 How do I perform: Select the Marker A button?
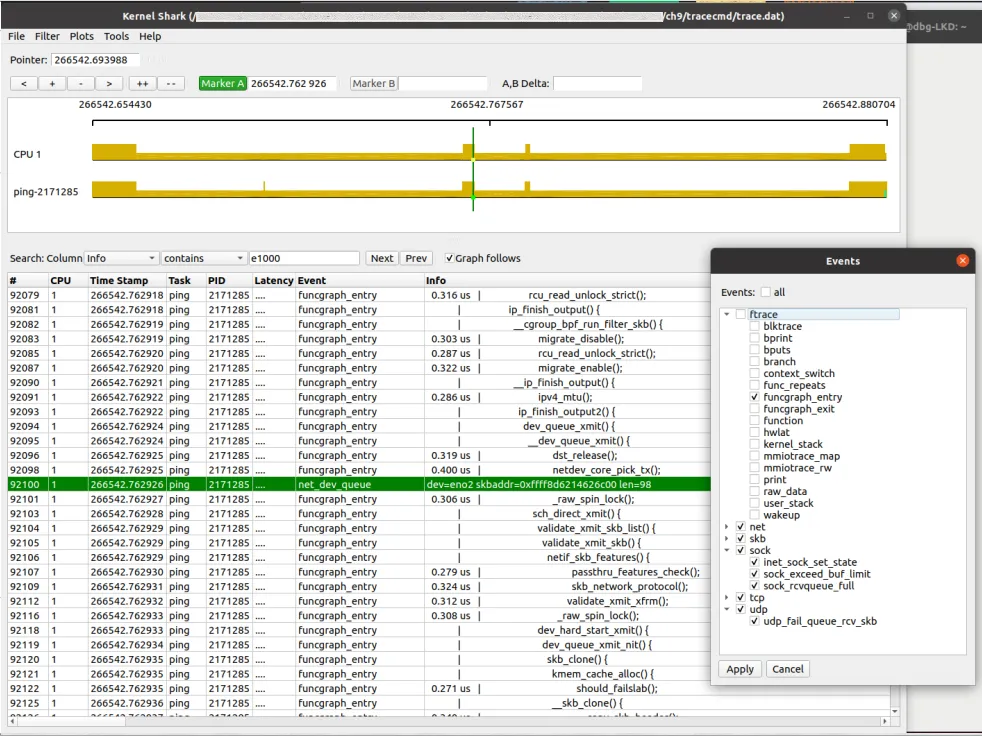(x=222, y=83)
